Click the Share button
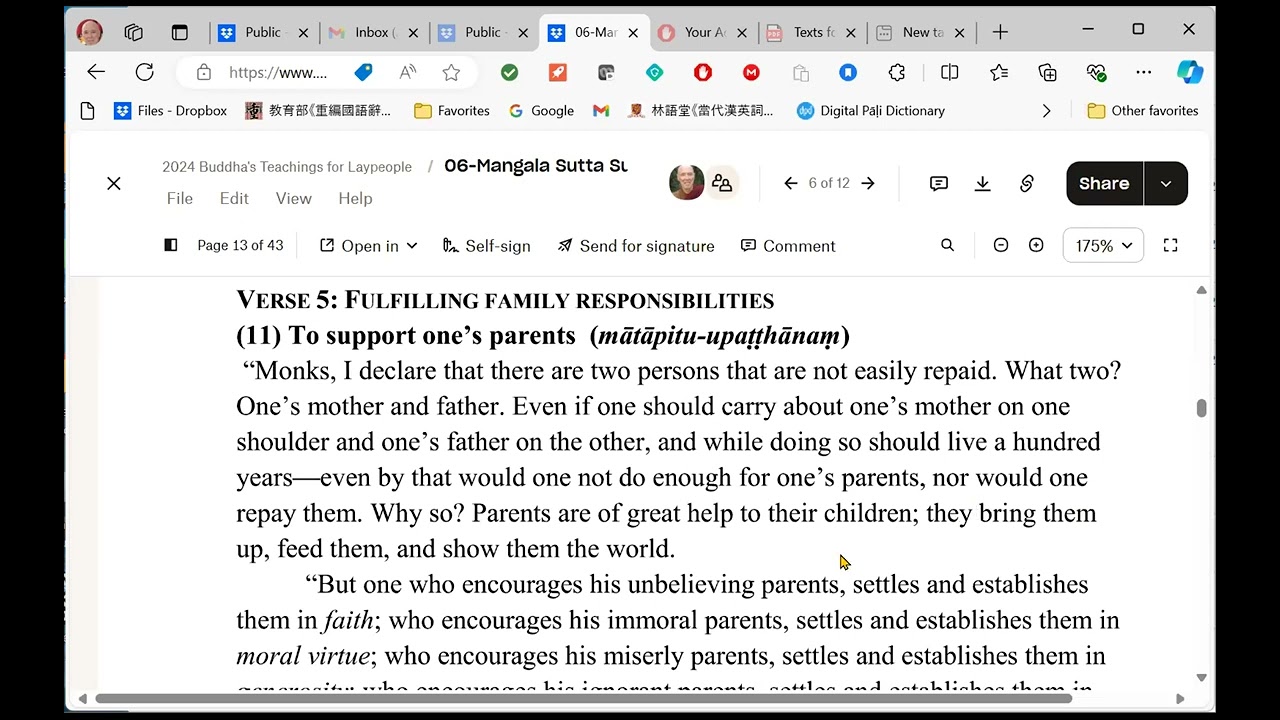The image size is (1280, 720). pos(1104,183)
